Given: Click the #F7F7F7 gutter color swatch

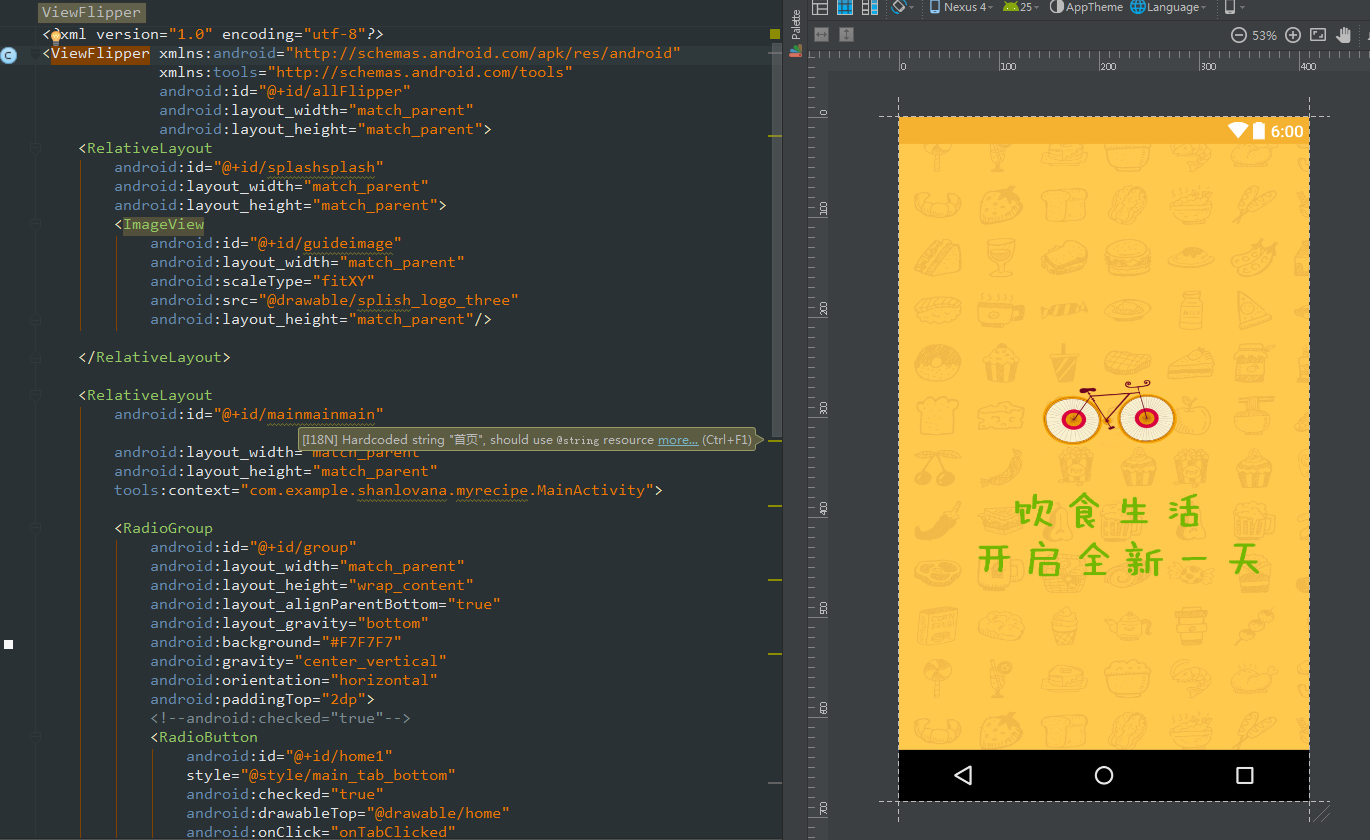Looking at the screenshot, I should pos(8,644).
